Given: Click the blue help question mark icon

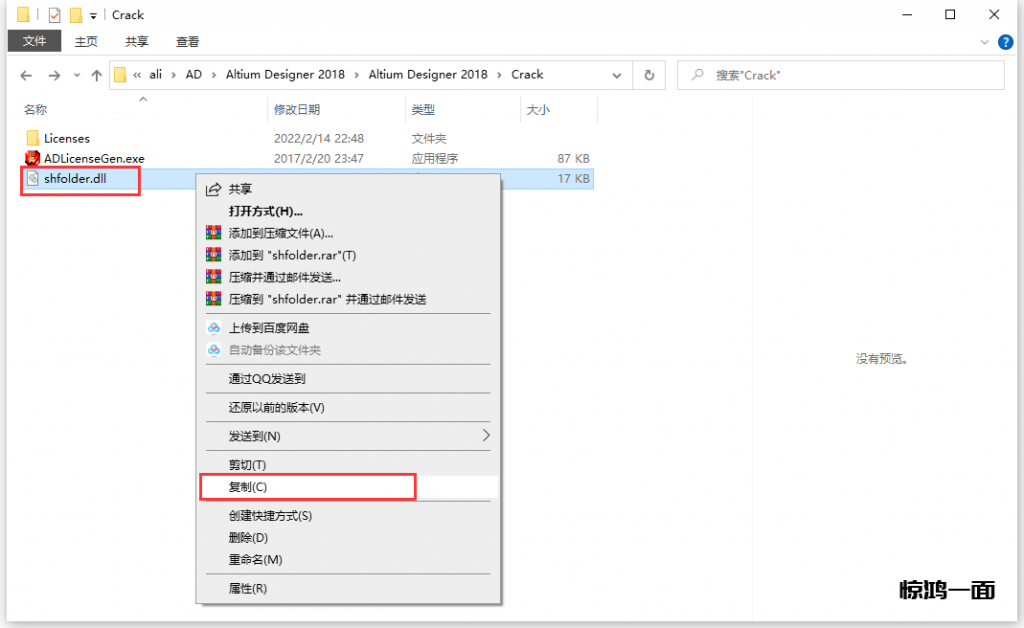Looking at the screenshot, I should pyautogui.click(x=1006, y=41).
